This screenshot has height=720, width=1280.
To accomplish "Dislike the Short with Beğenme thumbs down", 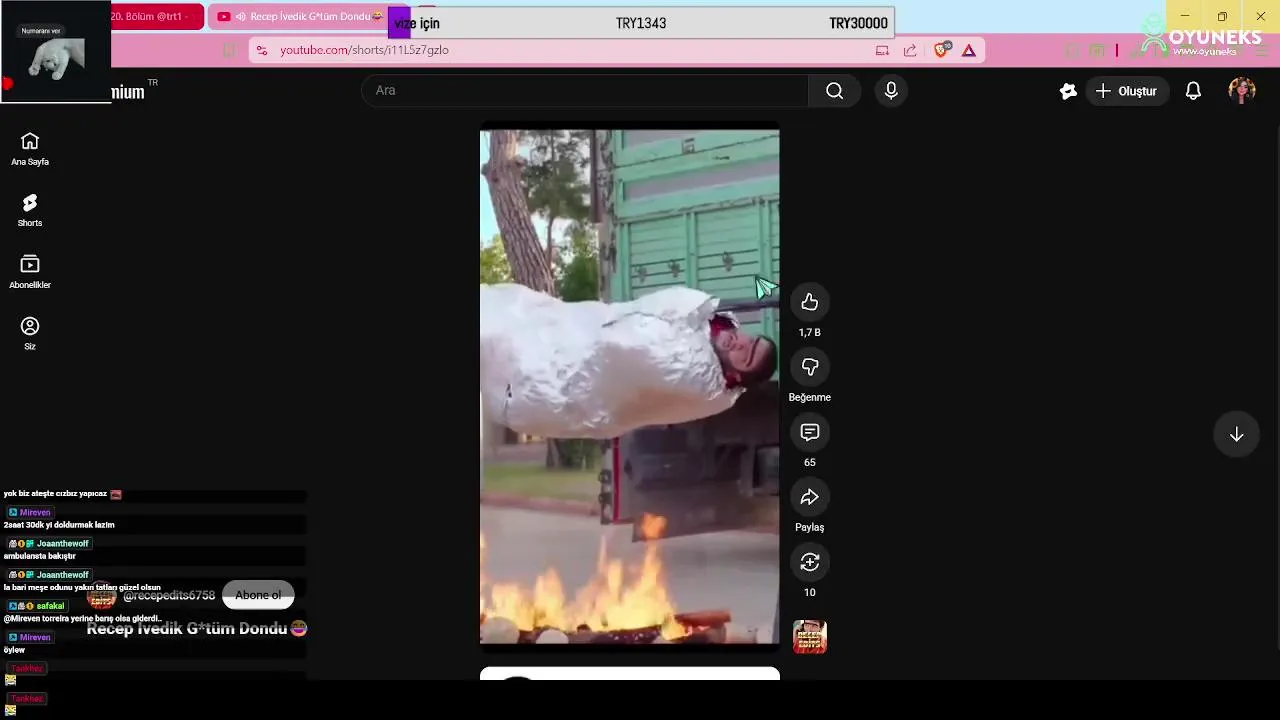I will point(810,367).
